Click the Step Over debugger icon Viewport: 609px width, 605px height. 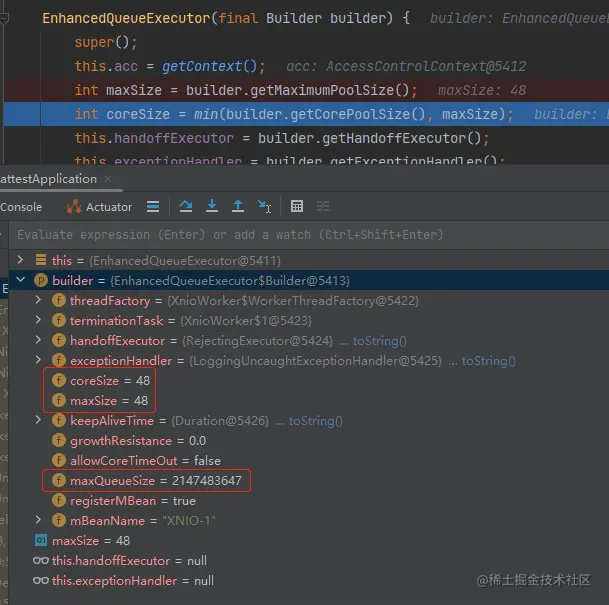pyautogui.click(x=186, y=206)
